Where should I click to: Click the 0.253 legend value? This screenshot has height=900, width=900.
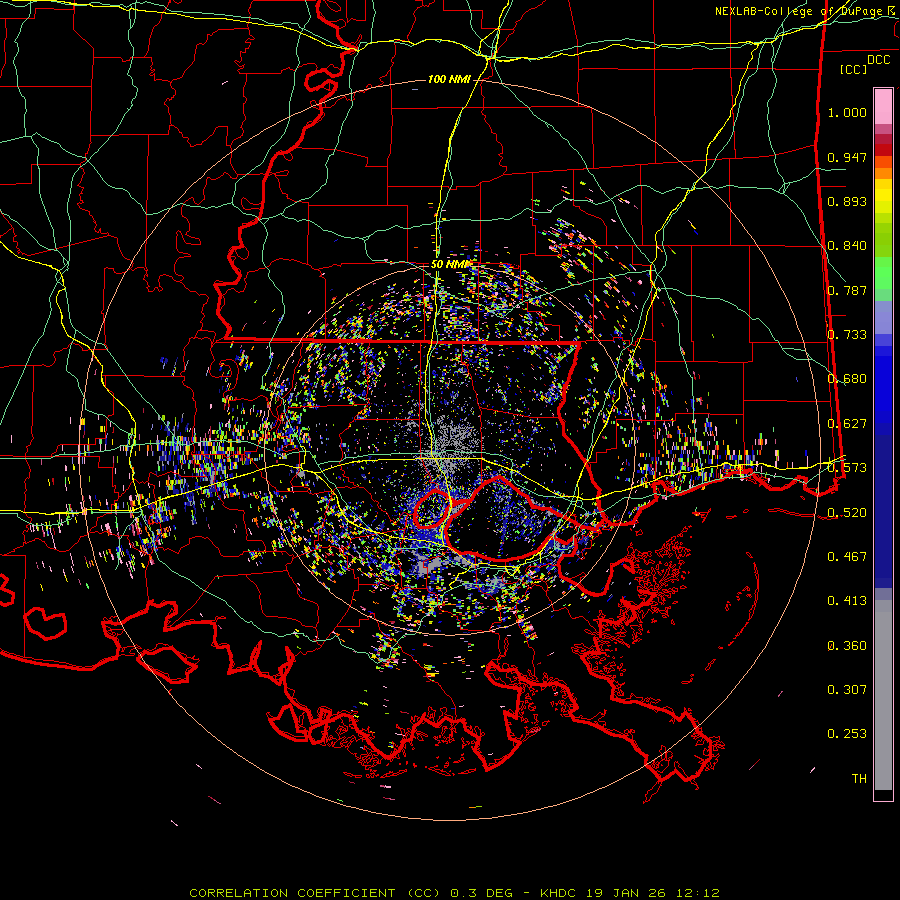click(847, 734)
